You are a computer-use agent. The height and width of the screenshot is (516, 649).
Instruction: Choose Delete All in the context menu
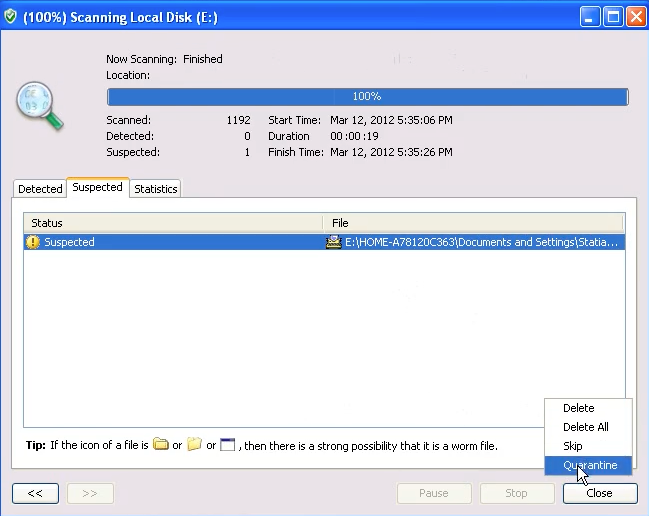coord(586,427)
